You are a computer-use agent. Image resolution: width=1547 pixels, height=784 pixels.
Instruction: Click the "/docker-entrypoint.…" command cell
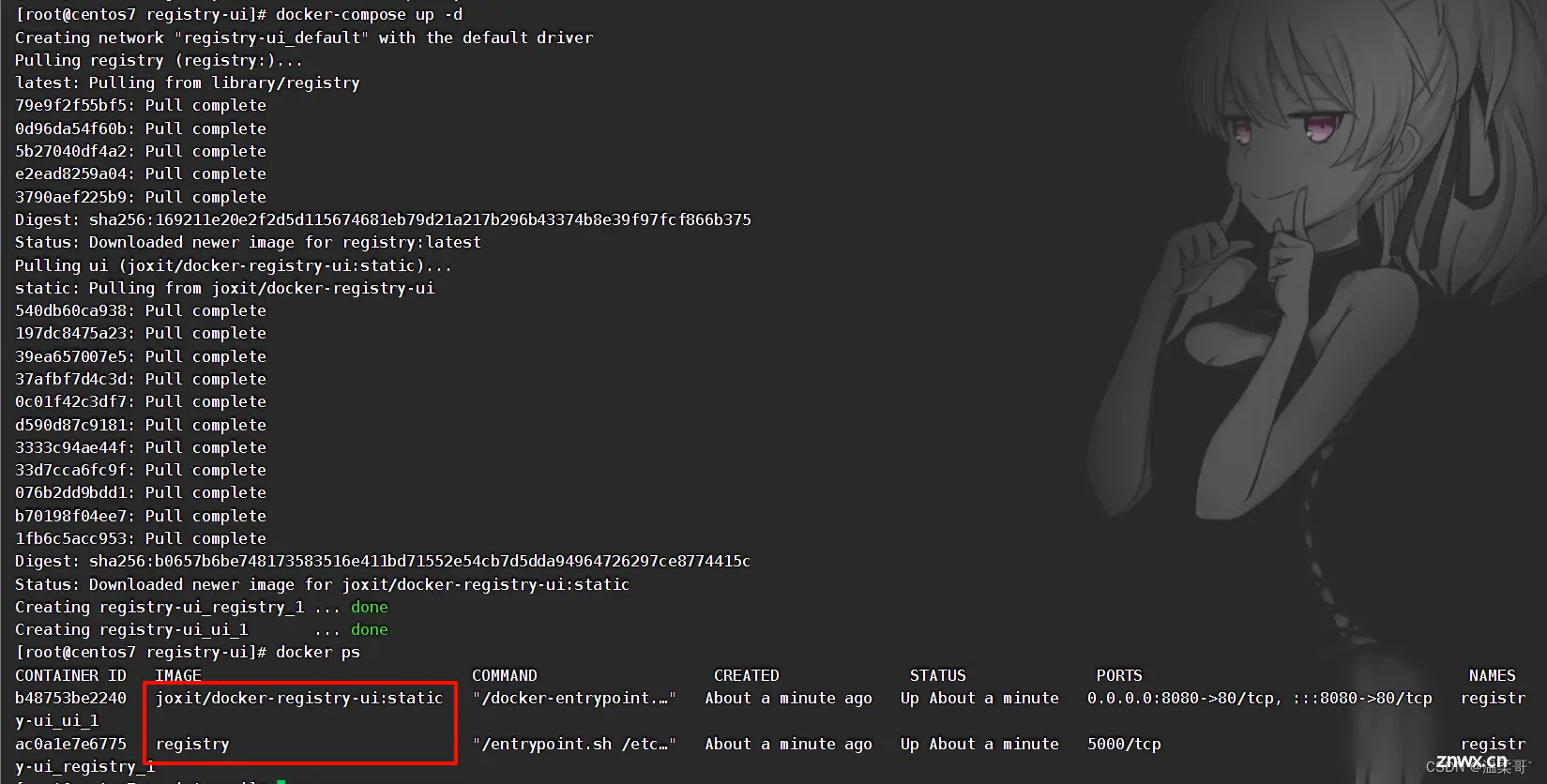(574, 698)
